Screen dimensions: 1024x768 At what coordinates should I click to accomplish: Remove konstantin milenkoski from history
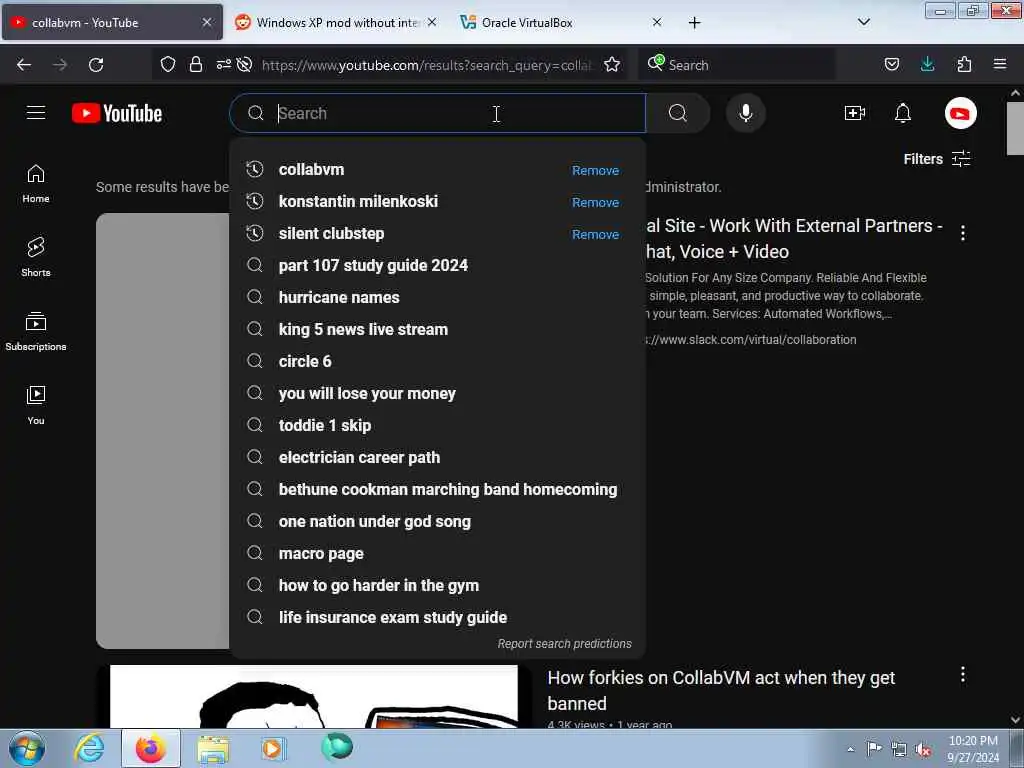595,202
